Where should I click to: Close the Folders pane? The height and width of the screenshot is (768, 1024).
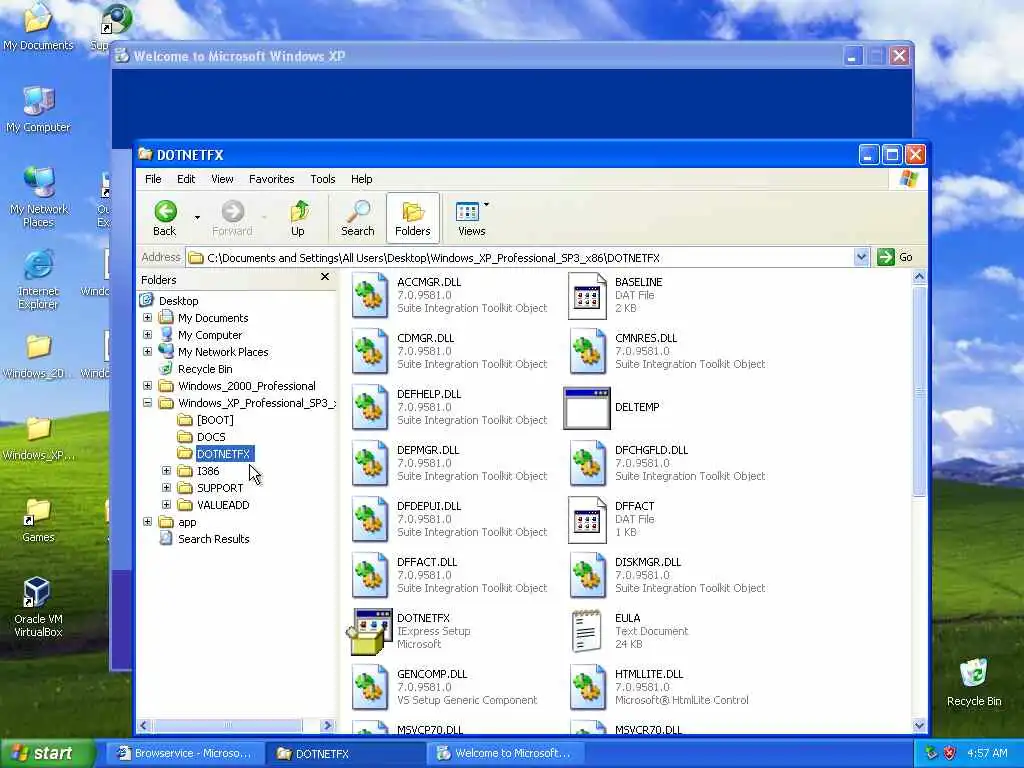point(325,278)
